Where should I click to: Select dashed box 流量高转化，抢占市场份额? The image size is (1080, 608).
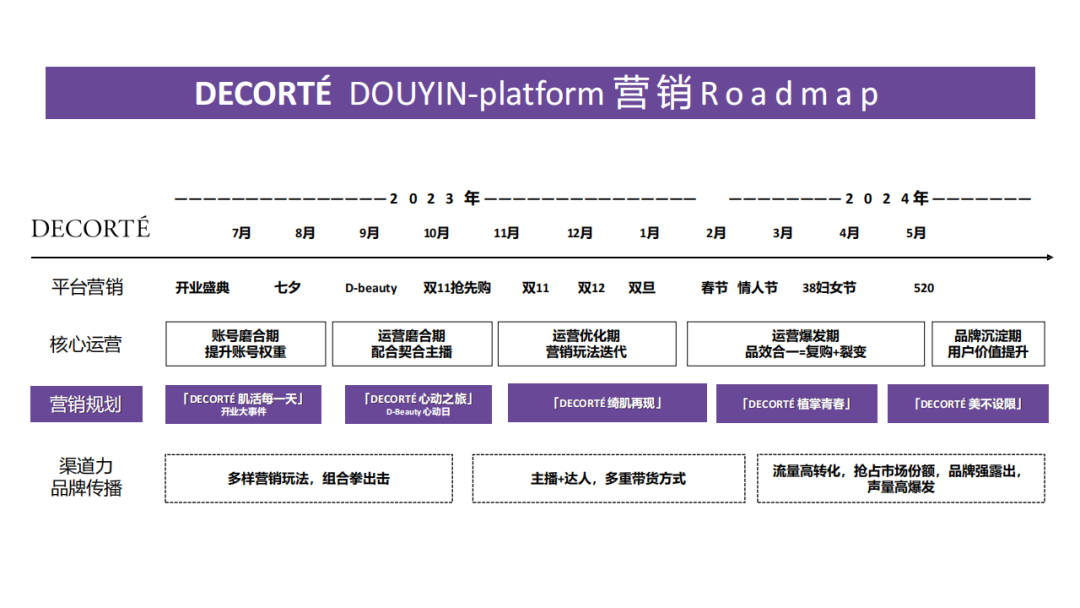(x=901, y=479)
